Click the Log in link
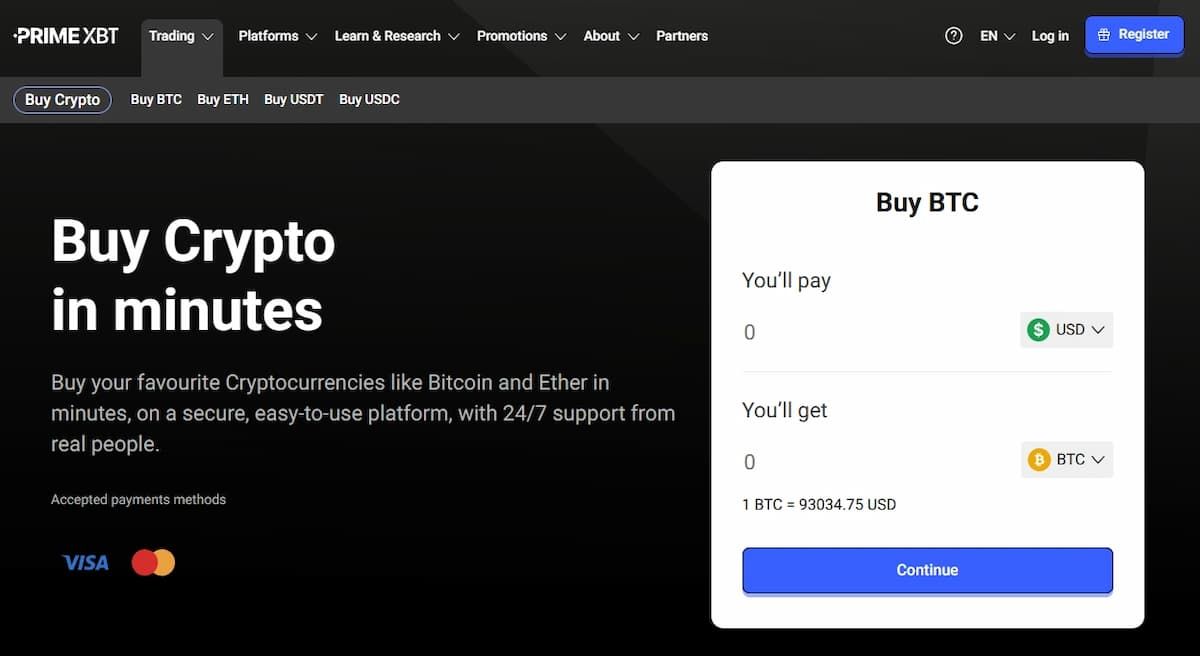Image resolution: width=1200 pixels, height=656 pixels. coord(1050,36)
